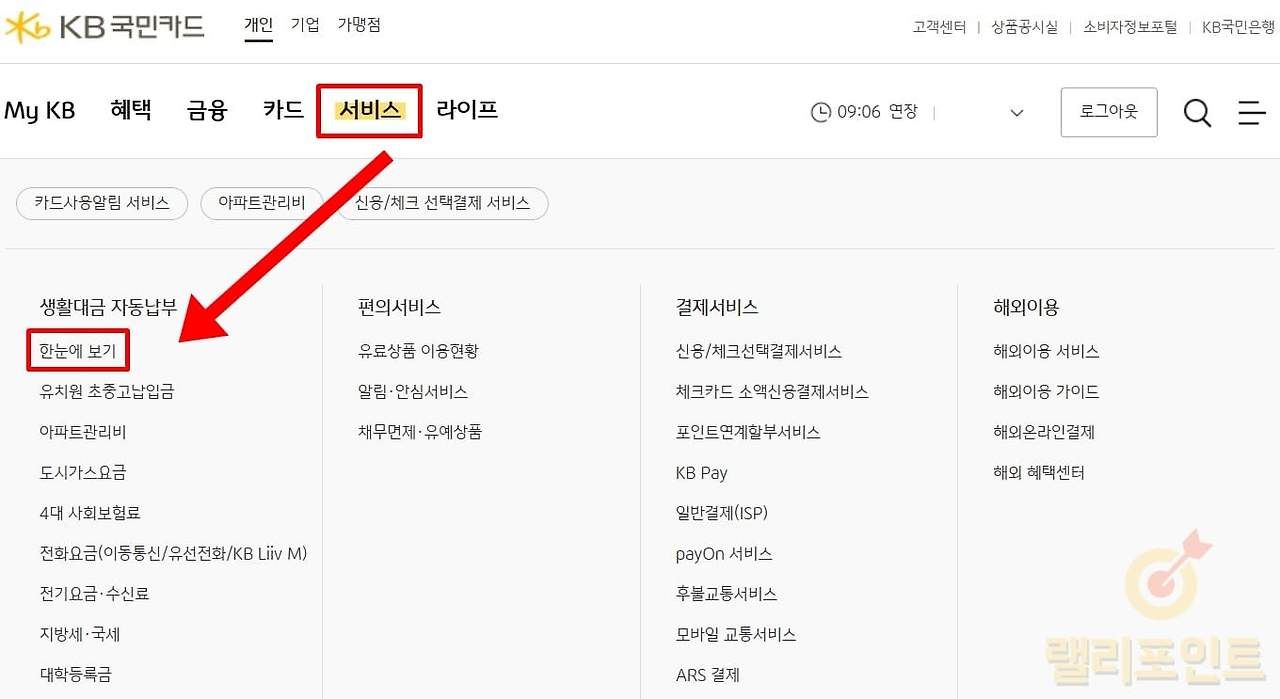This screenshot has height=699, width=1280.
Task: Select the KB Pay link
Action: coord(701,473)
